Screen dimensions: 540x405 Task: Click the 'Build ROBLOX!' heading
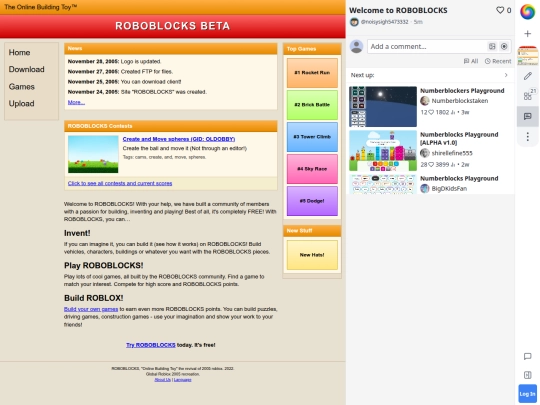point(94,298)
